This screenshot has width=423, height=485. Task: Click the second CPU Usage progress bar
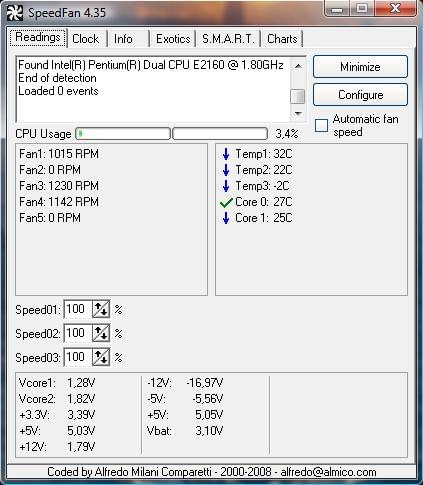pyautogui.click(x=220, y=134)
